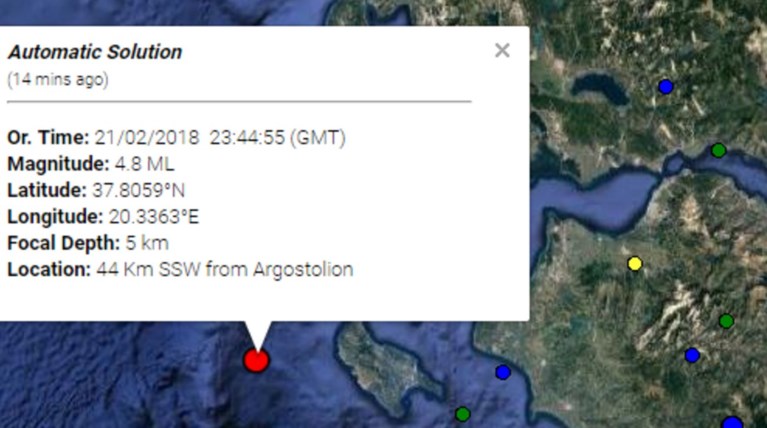Screen dimensions: 767x428
Task: Click the Magnitude 4.8 ML line
Action: [91, 164]
